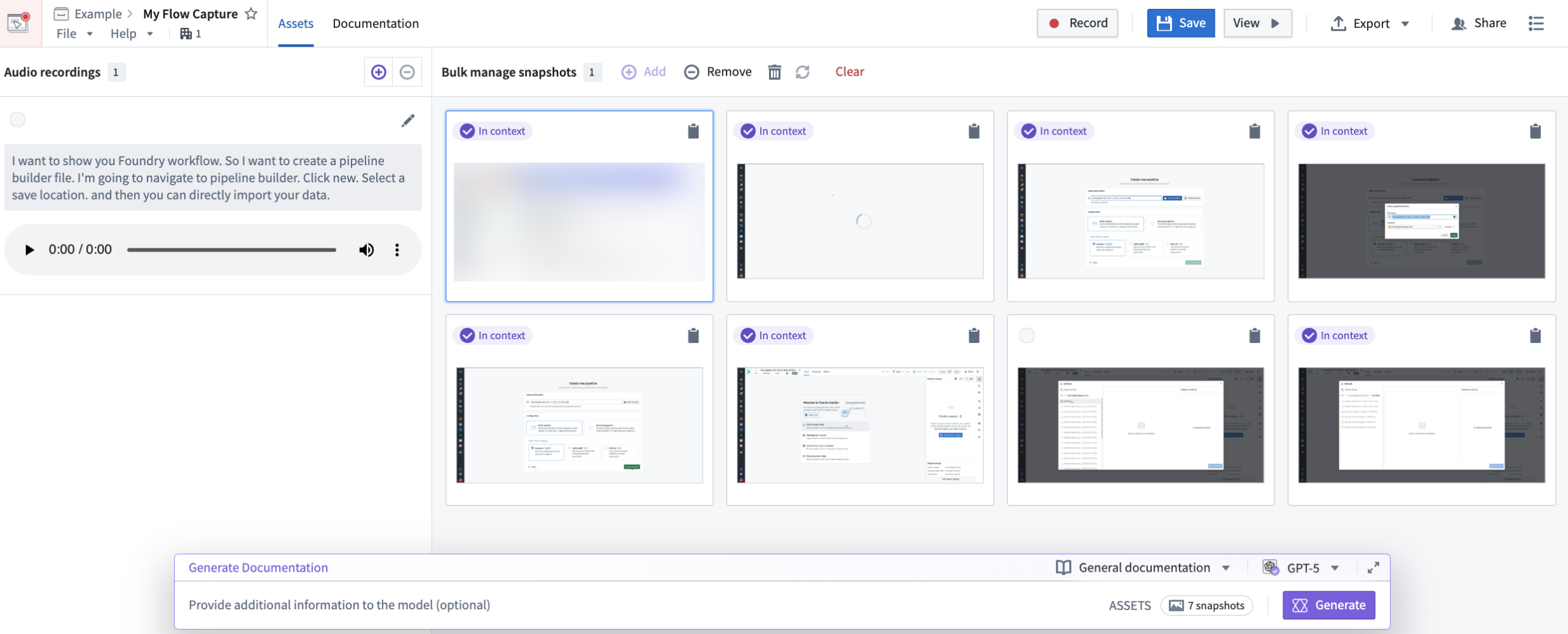
Task: Remove an audio recording
Action: point(407,72)
